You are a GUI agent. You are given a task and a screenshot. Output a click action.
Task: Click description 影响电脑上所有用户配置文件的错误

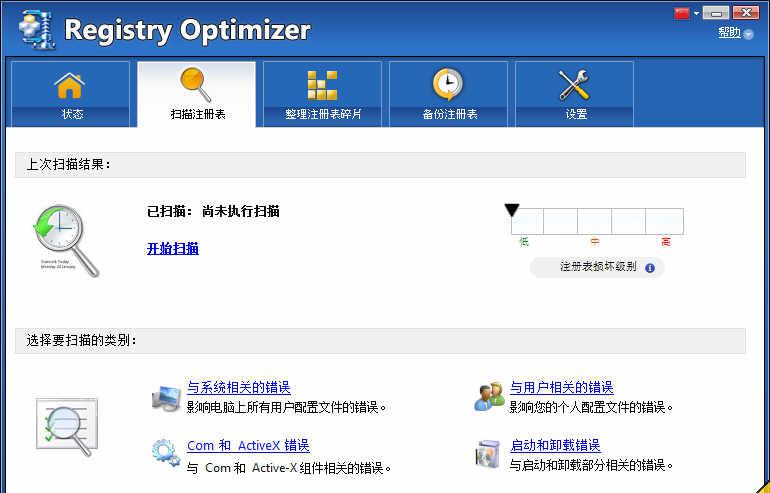click(x=287, y=408)
